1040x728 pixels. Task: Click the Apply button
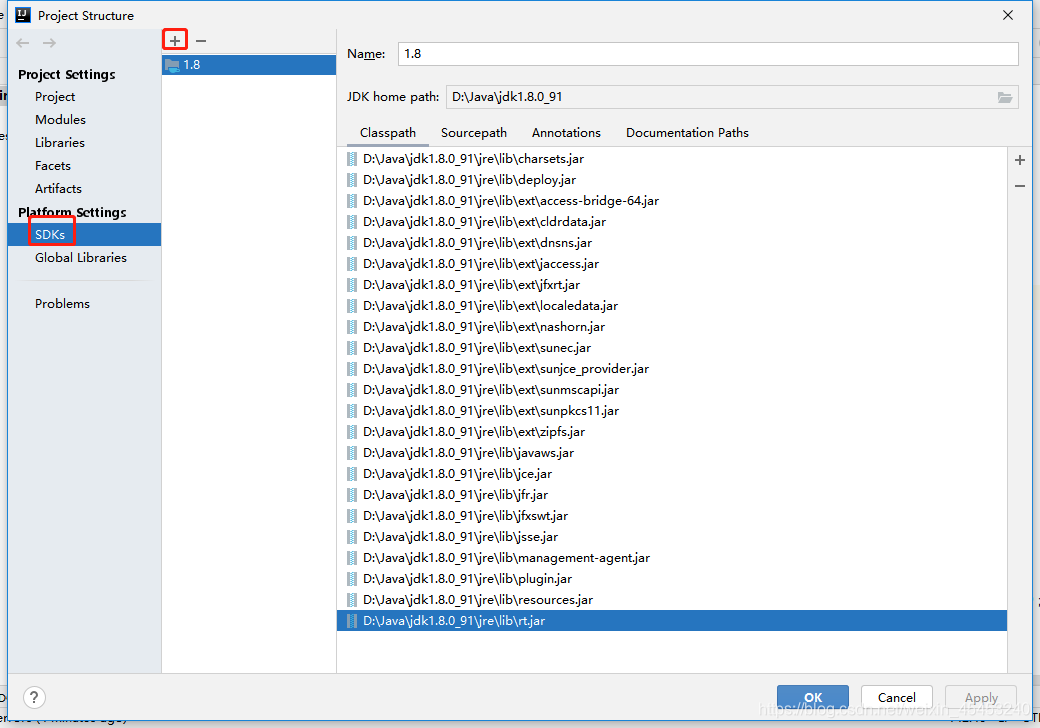point(981,698)
